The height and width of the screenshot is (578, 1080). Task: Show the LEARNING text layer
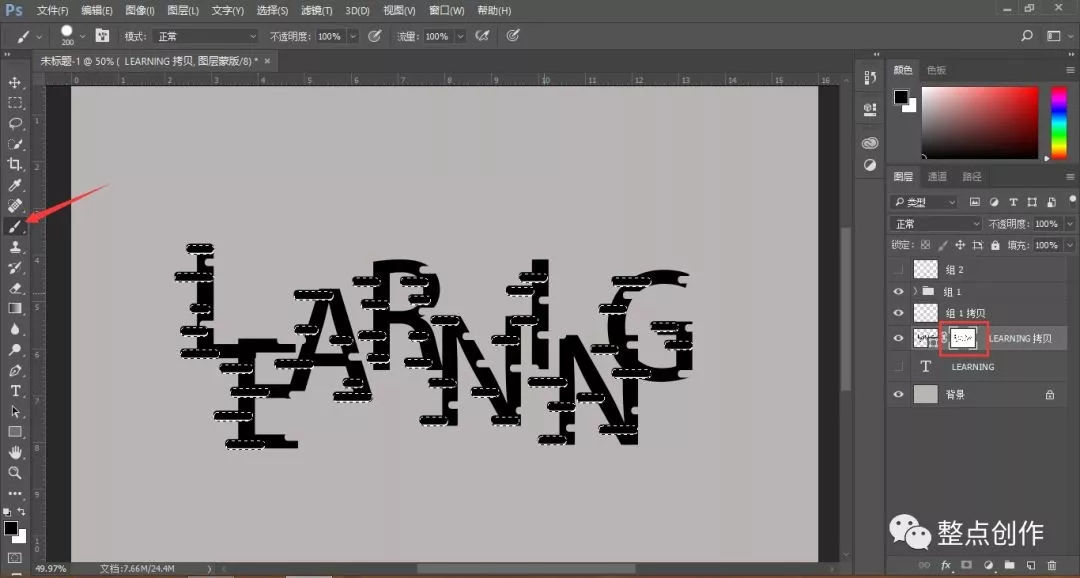point(898,367)
